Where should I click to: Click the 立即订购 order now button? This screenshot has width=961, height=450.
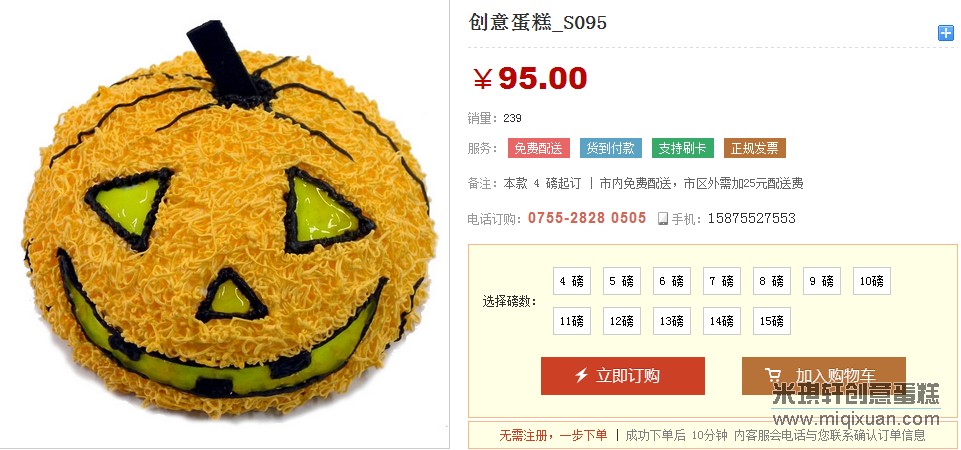tap(623, 376)
